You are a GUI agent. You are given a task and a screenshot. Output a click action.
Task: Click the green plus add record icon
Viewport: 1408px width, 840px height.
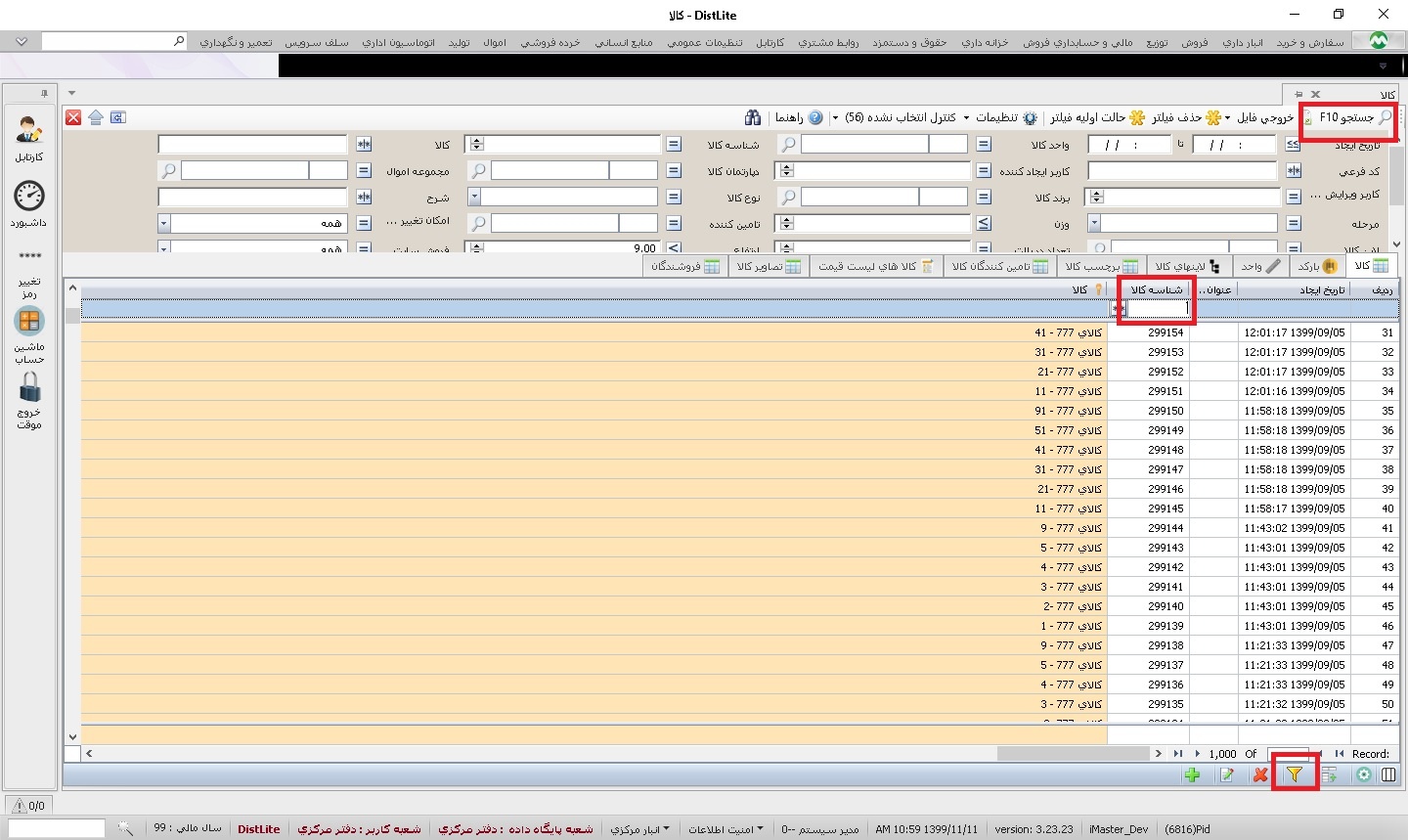[1192, 774]
